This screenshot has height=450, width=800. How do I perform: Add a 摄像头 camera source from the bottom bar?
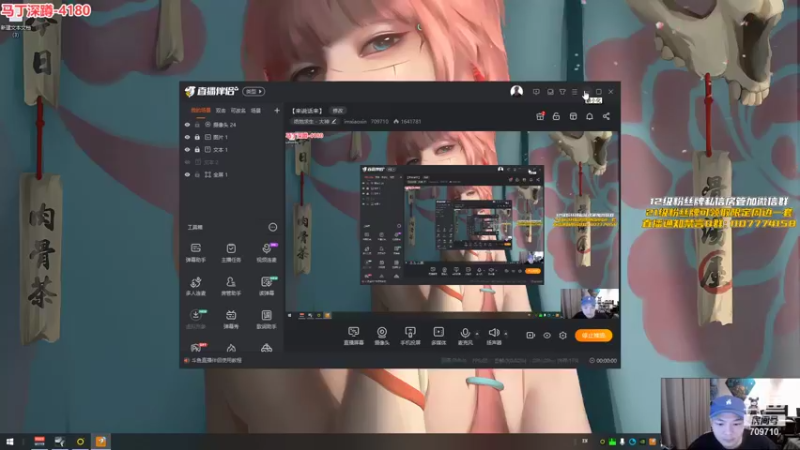pyautogui.click(x=382, y=336)
